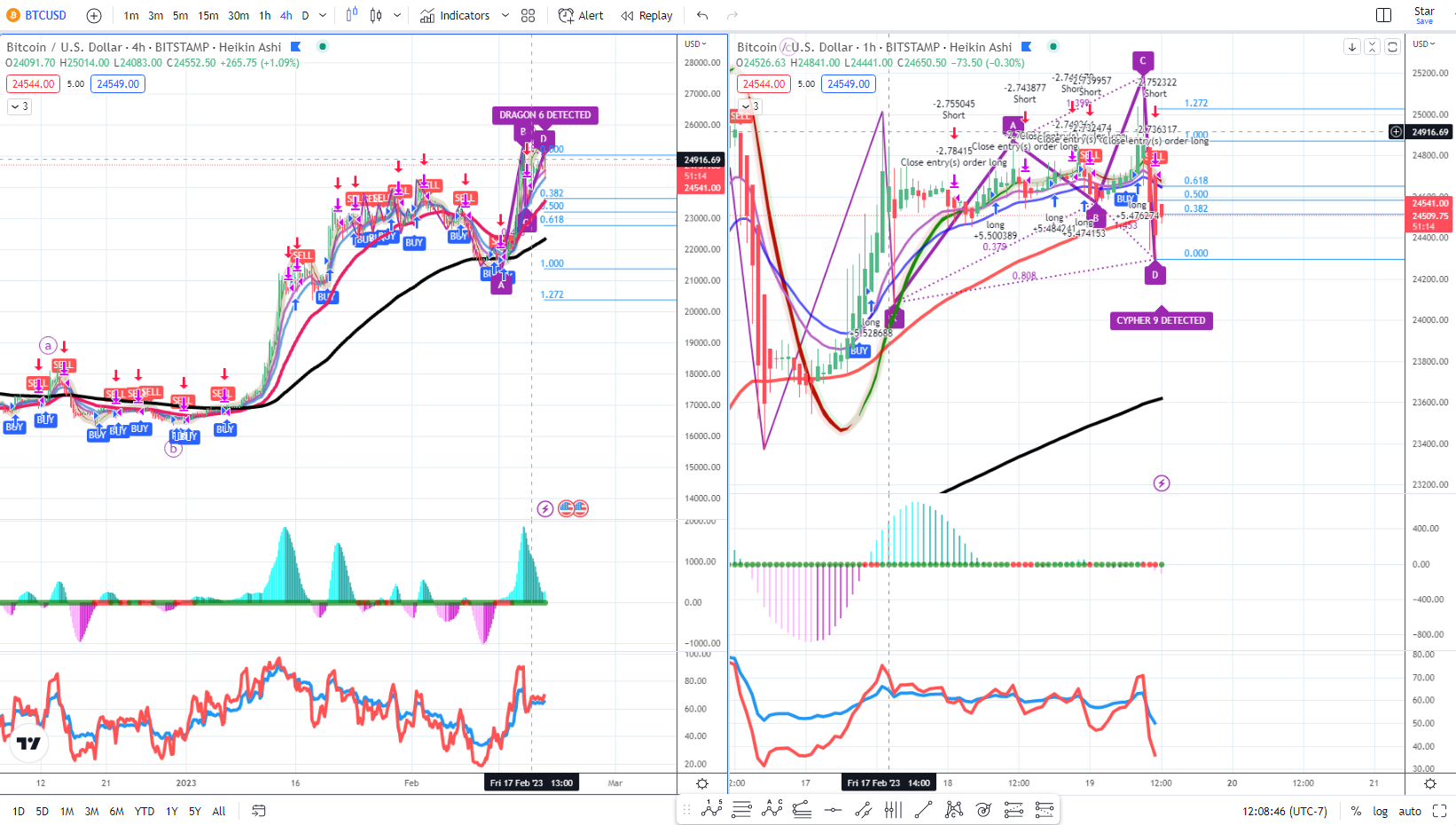
Task: Undo the last chart action
Action: 702,15
